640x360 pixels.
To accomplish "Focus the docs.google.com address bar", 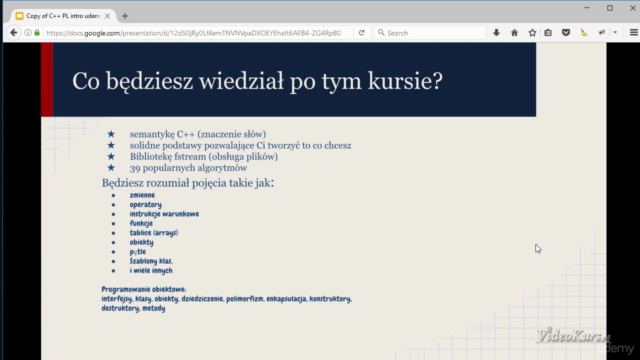I will pyautogui.click(x=193, y=33).
